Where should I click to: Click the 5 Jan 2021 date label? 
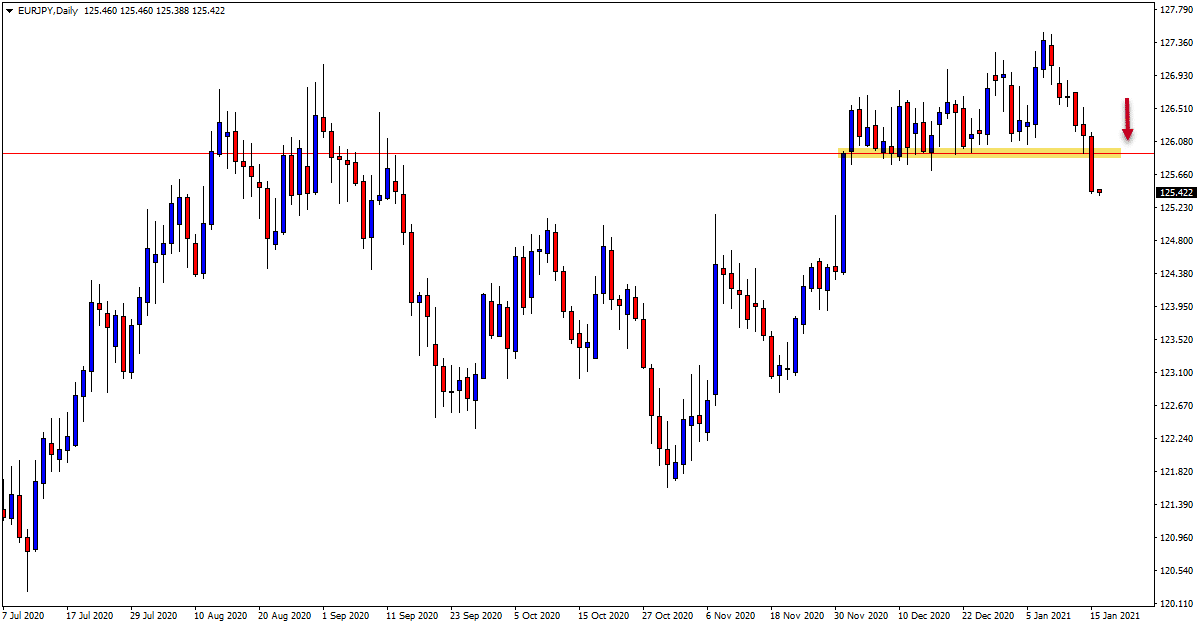click(x=1050, y=616)
